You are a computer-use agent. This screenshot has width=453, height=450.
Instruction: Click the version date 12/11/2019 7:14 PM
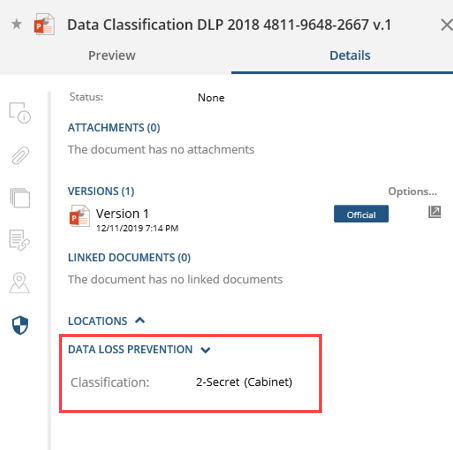pos(137,228)
